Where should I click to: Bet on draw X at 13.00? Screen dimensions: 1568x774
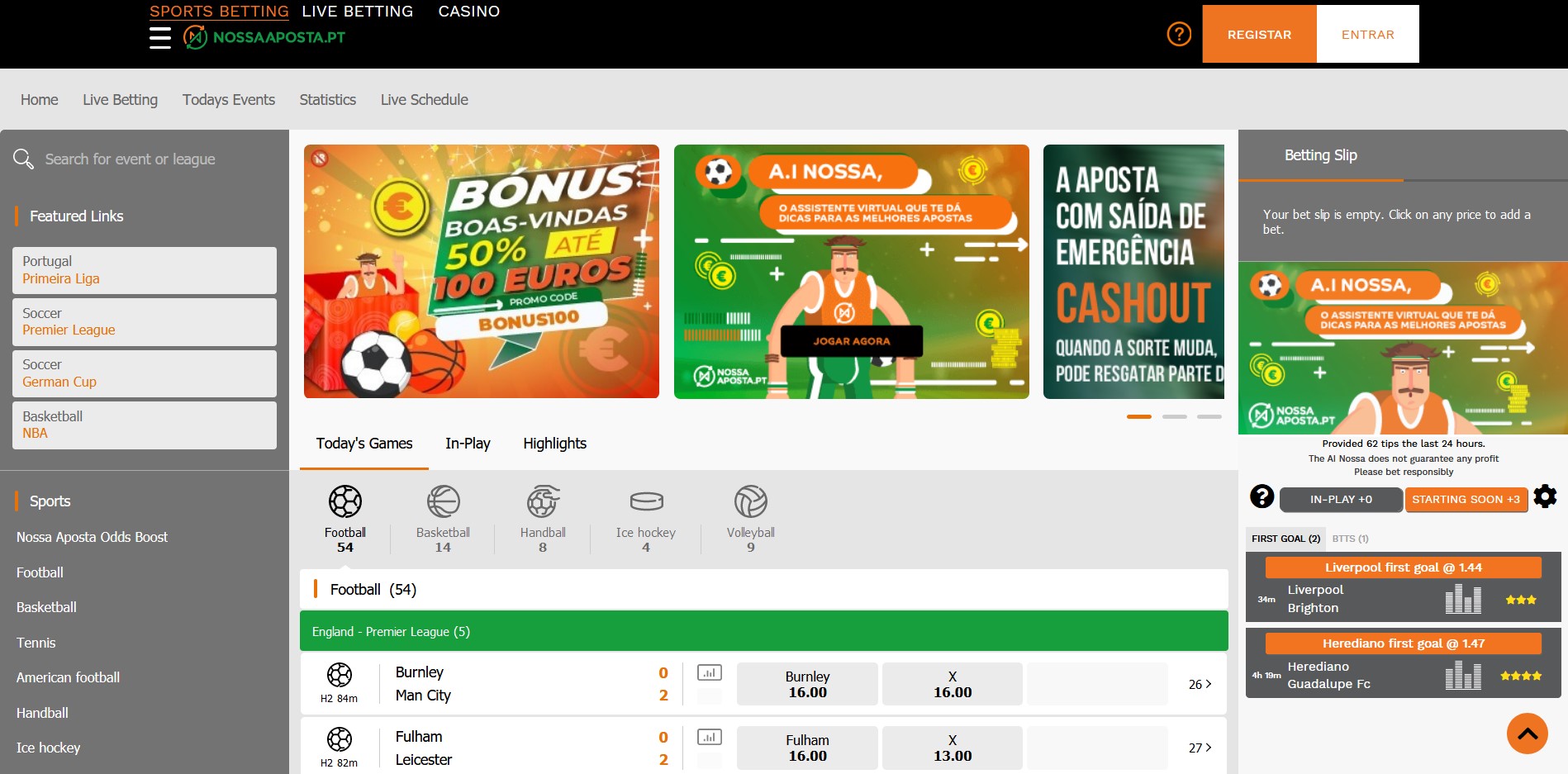(953, 748)
